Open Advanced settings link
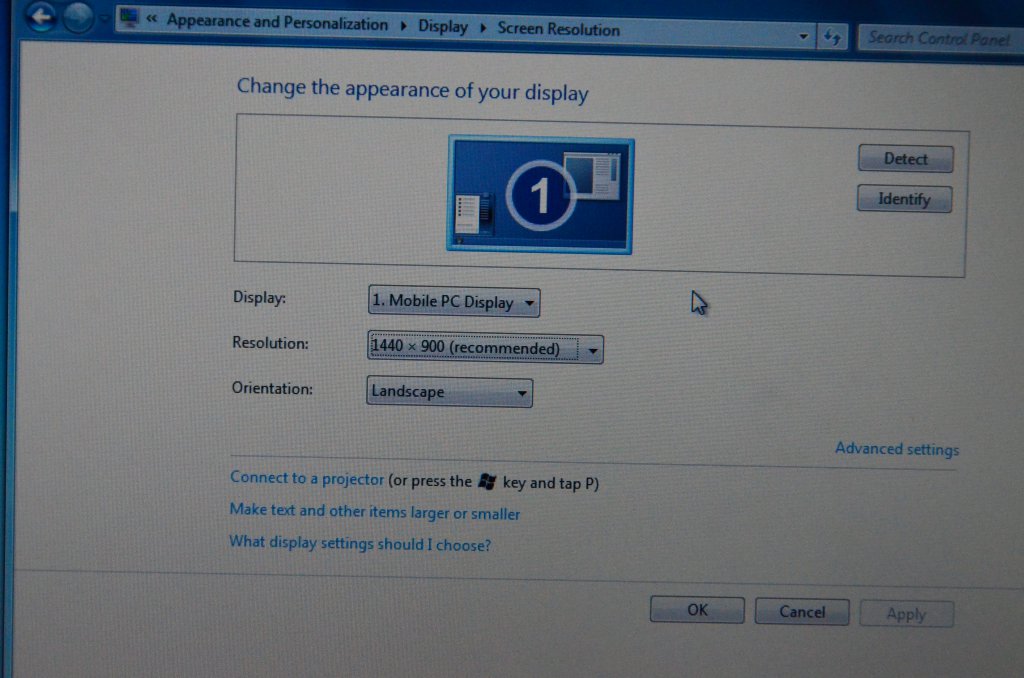 coord(897,449)
